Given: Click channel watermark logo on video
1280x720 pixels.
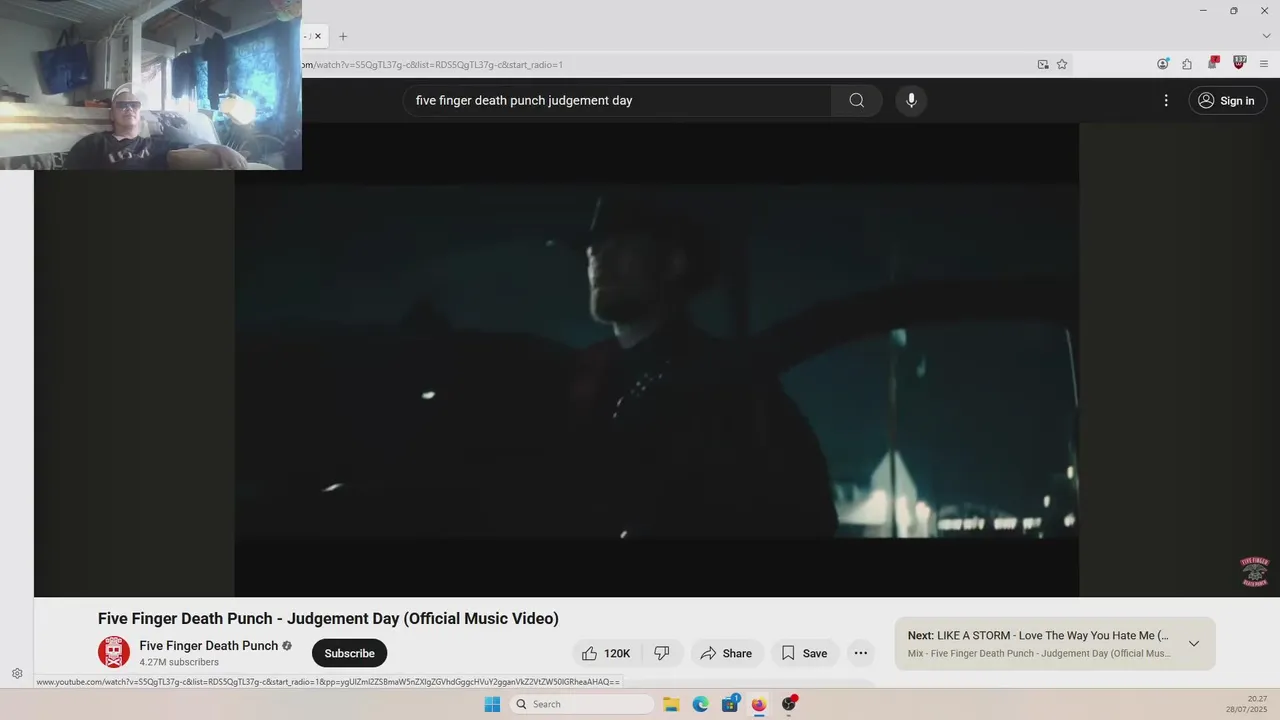Looking at the screenshot, I should 1254,572.
